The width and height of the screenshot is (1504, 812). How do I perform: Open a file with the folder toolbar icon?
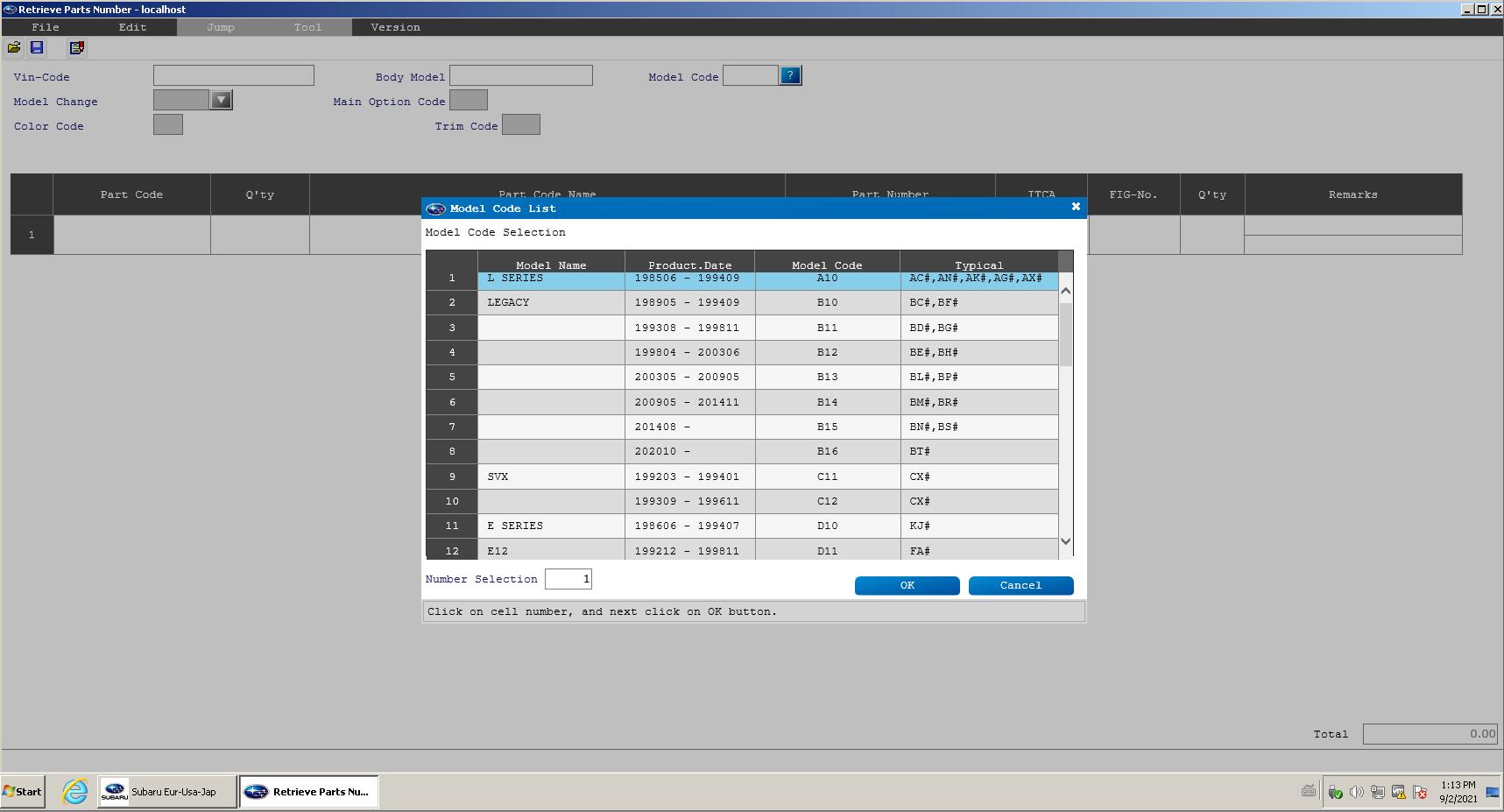point(14,47)
